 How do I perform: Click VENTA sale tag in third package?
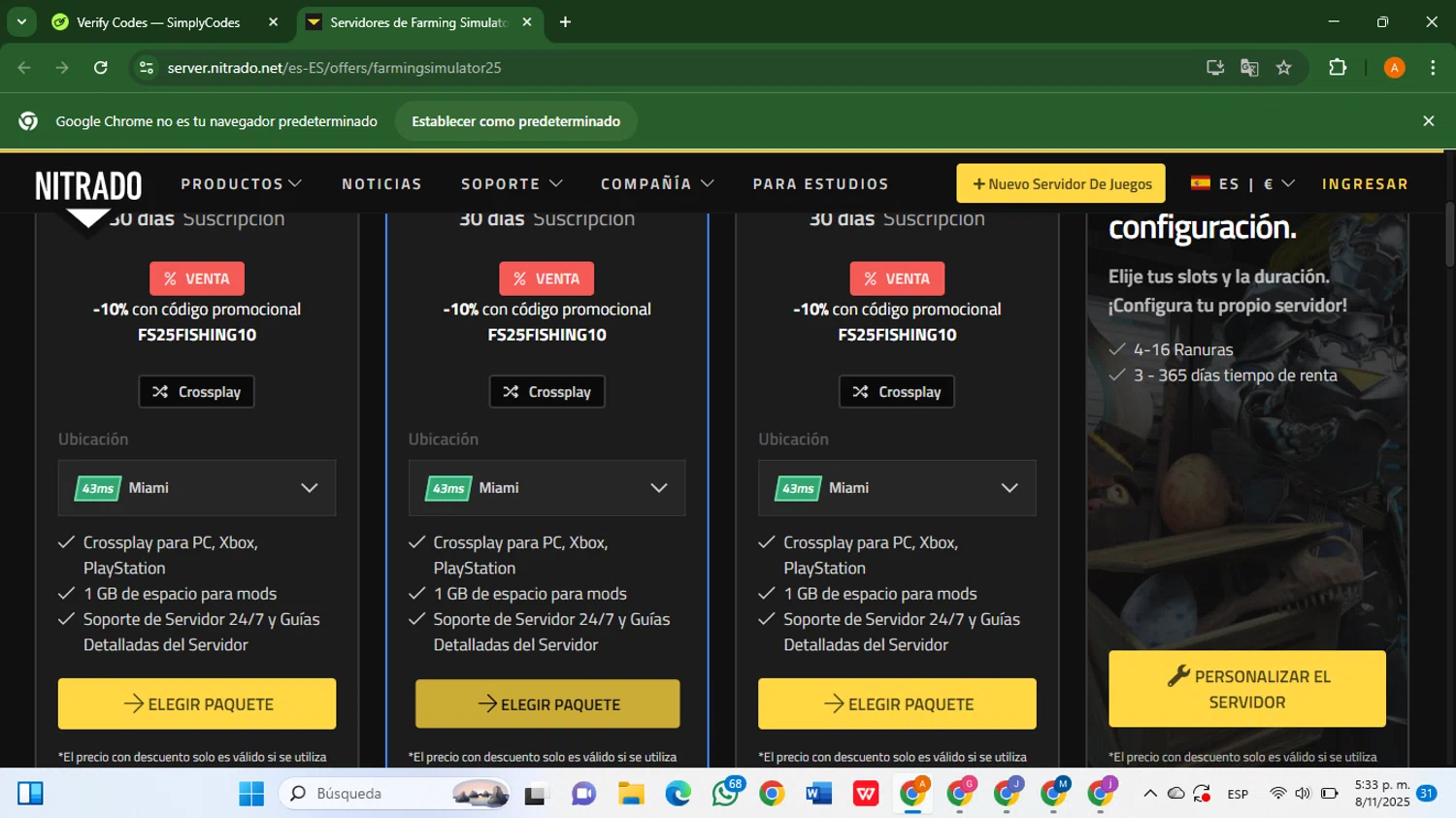[x=897, y=278]
